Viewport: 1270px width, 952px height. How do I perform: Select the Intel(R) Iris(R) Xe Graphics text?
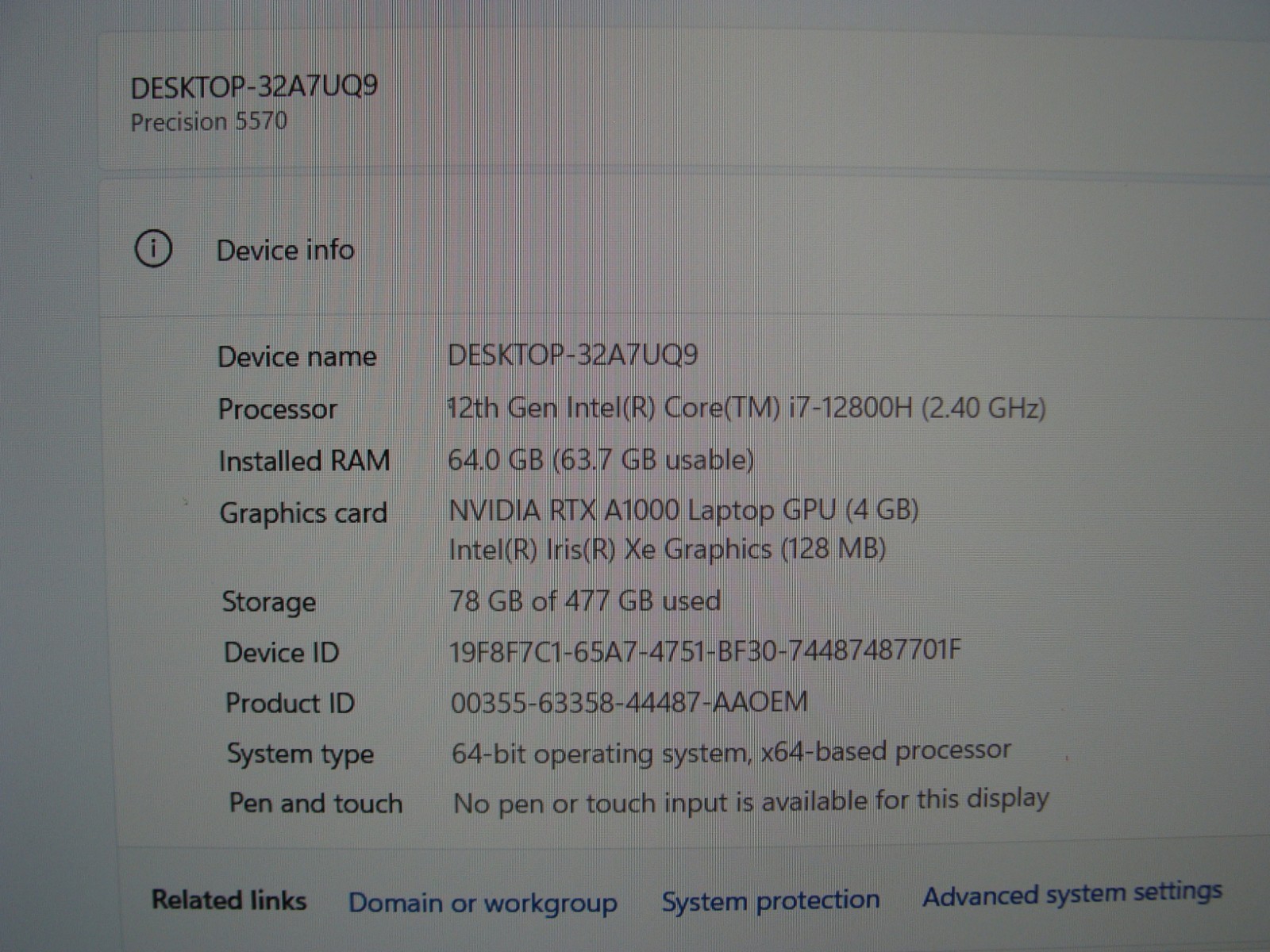(667, 549)
